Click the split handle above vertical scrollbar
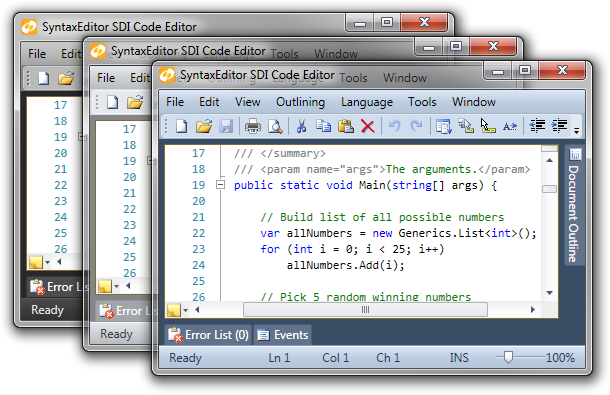Image resolution: width=610 pixels, height=395 pixels. [549, 148]
